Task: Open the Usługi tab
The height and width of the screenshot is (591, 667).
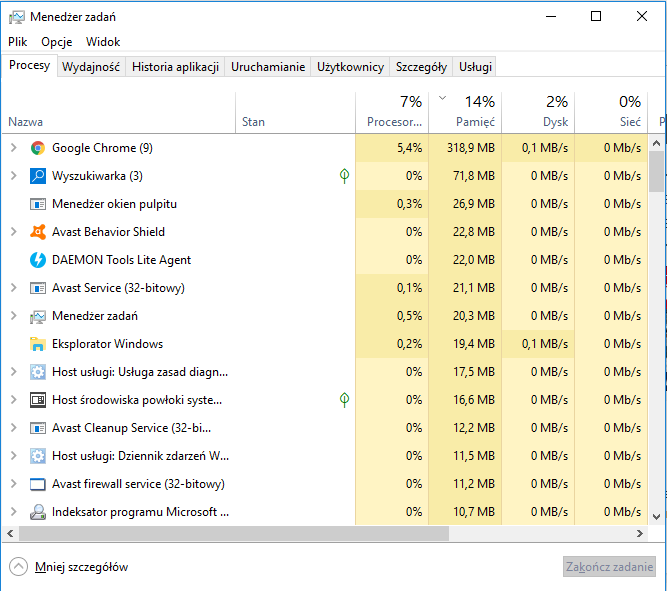Action: coord(475,67)
